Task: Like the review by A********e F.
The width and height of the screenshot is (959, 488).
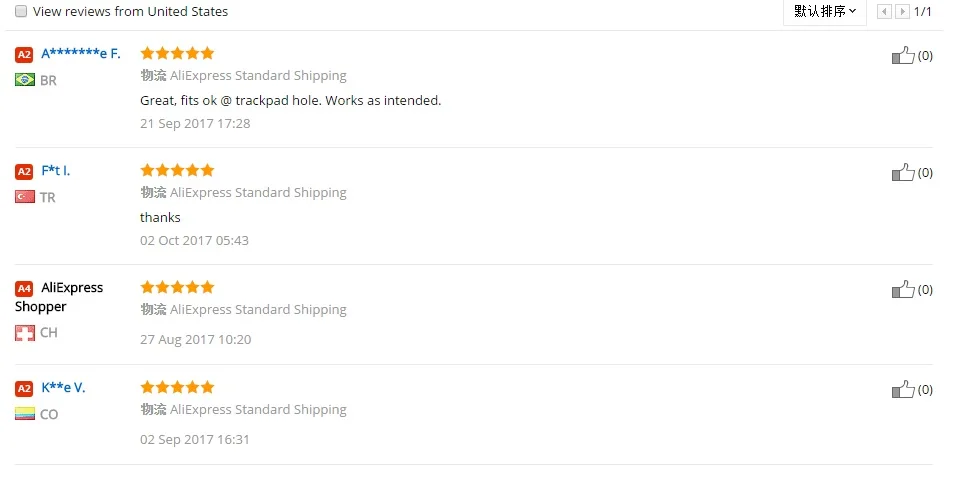Action: point(903,56)
